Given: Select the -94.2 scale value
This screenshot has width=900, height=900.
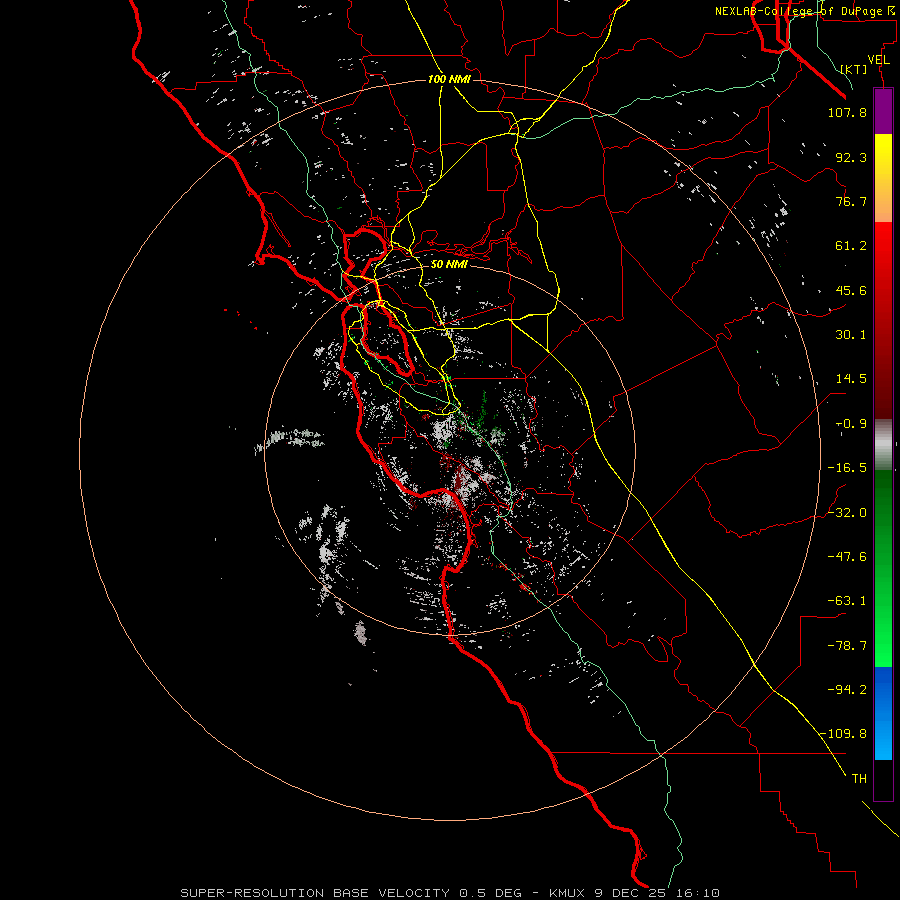Looking at the screenshot, I should (847, 689).
